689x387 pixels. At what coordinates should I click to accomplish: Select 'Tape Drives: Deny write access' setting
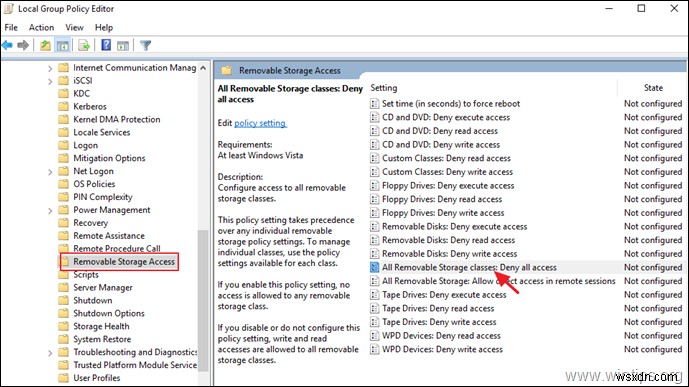pyautogui.click(x=439, y=322)
